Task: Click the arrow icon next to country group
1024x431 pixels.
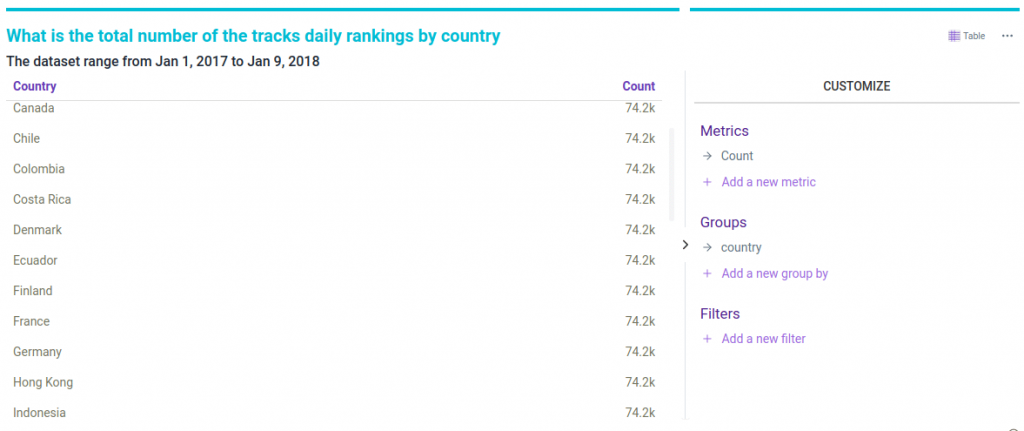Action: coord(707,247)
